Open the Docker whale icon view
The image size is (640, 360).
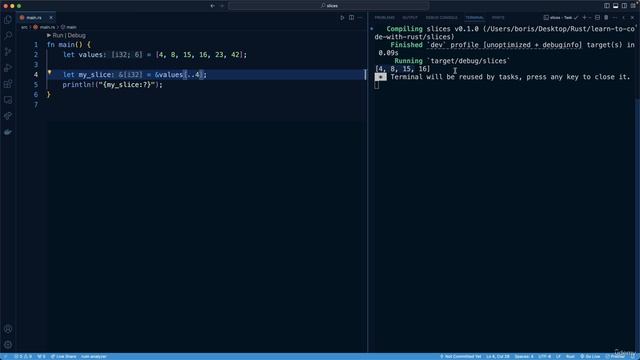point(8,132)
